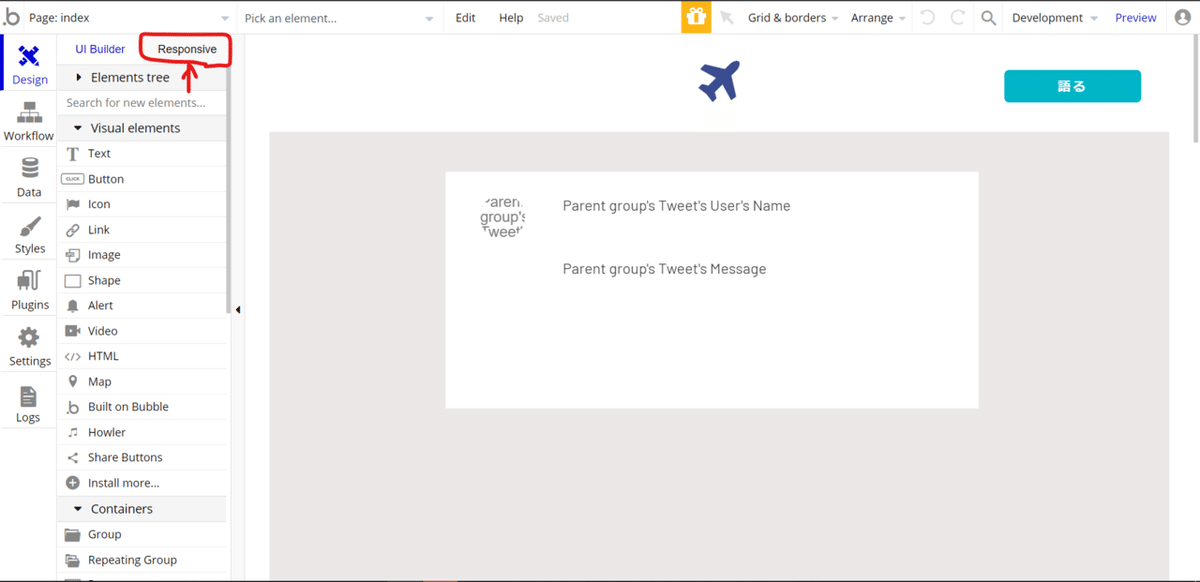Select the Repeating Group element
Image resolution: width=1200 pixels, height=582 pixels.
(x=132, y=560)
